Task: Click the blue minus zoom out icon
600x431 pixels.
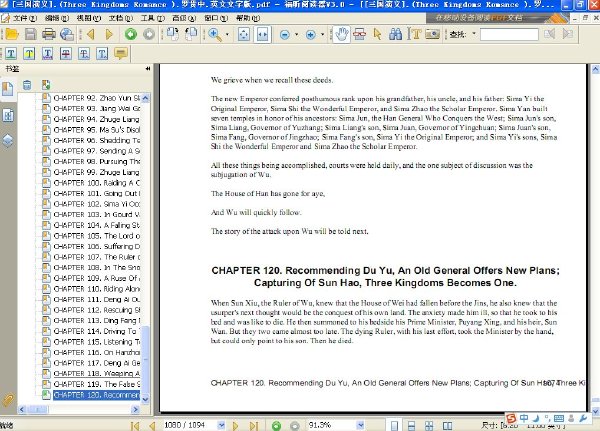Action: 285,35
